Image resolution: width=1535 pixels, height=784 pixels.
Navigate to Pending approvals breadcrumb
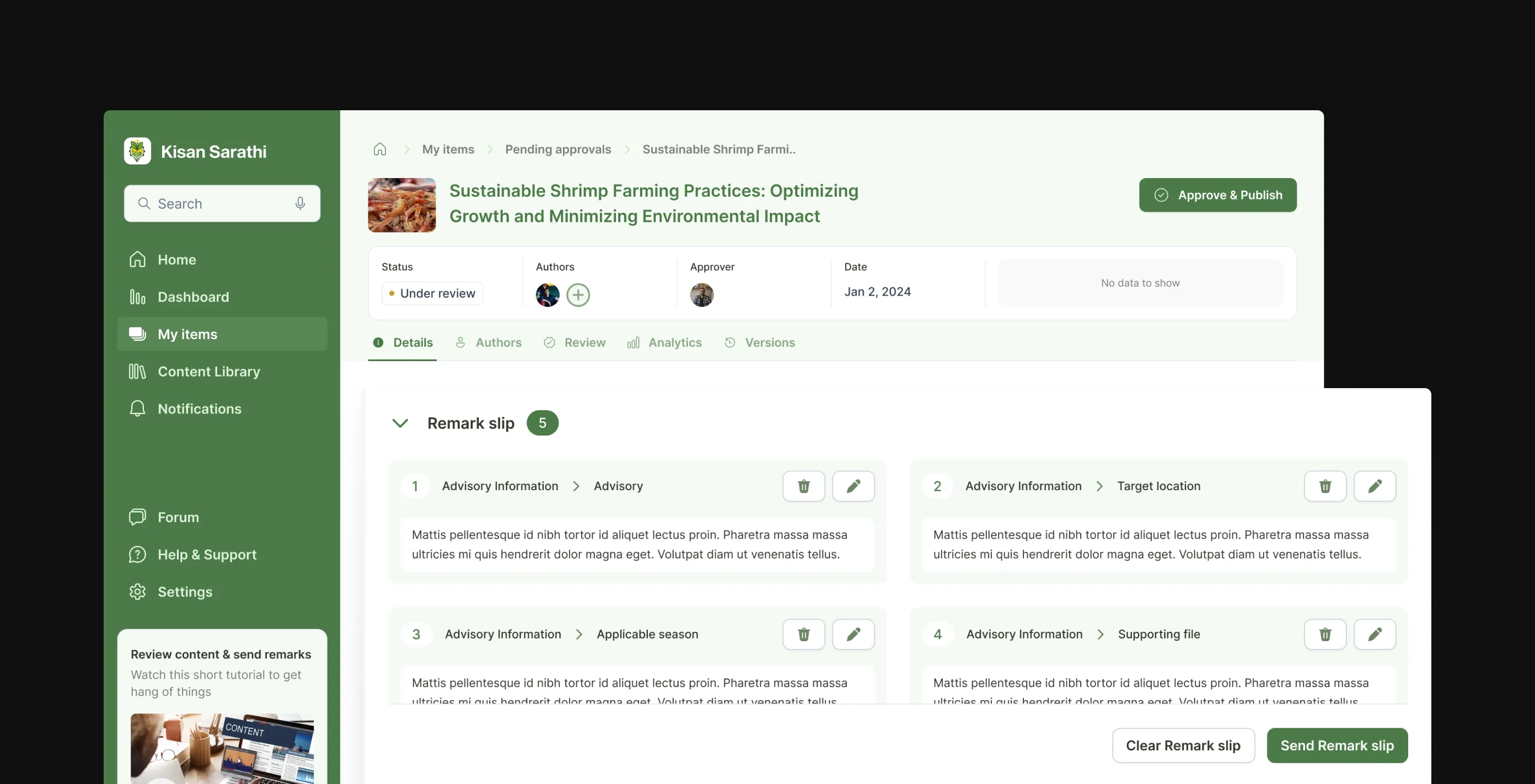point(558,149)
